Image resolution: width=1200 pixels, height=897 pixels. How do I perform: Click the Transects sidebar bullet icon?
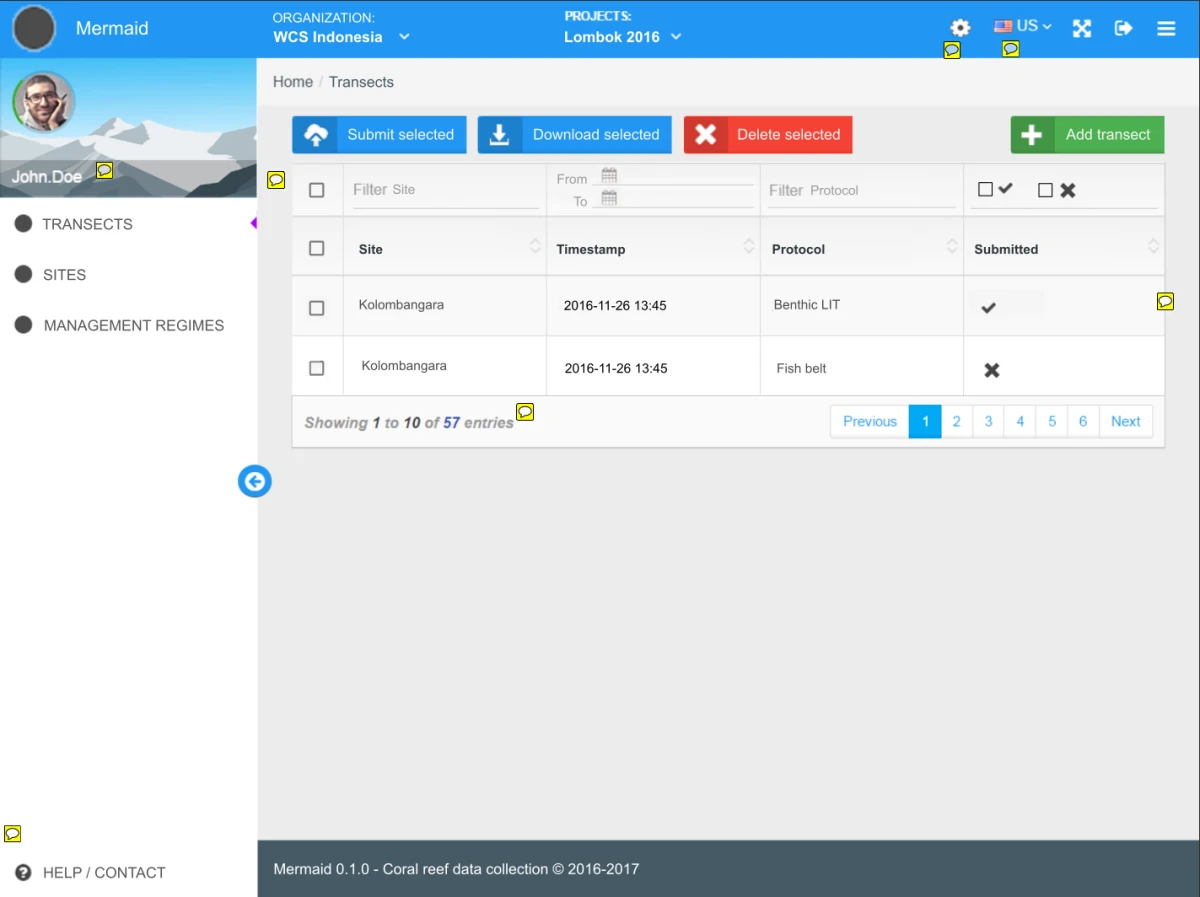click(x=23, y=223)
